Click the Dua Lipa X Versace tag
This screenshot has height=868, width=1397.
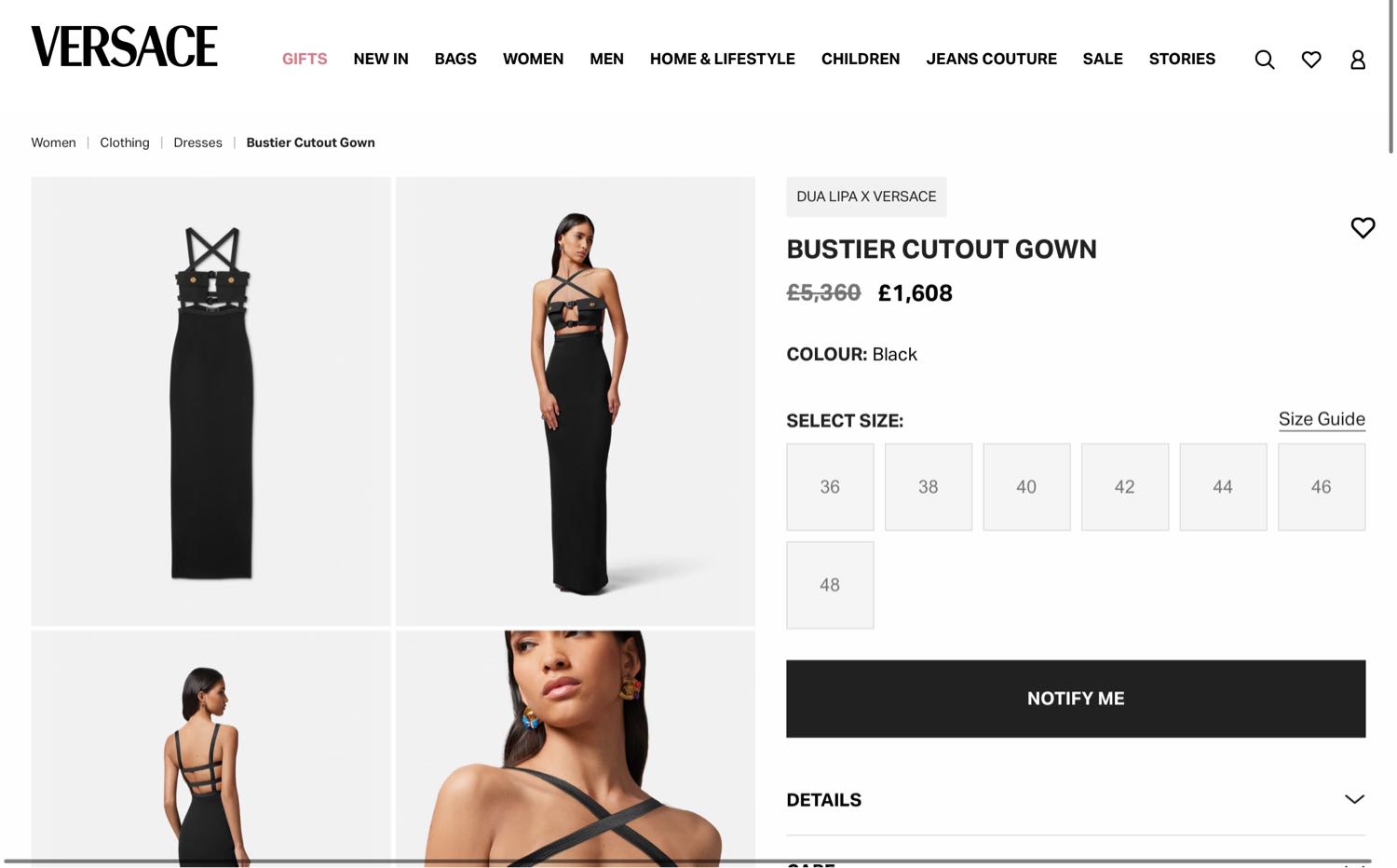(866, 197)
